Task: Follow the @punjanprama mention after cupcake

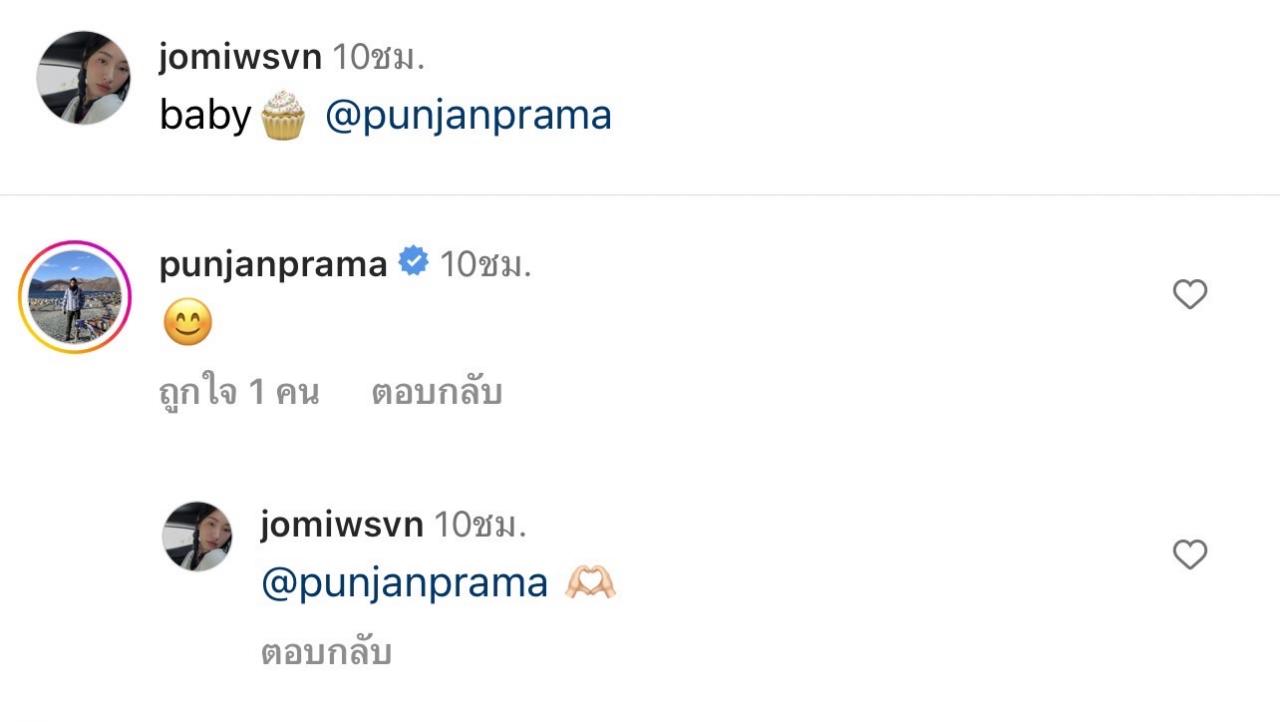Action: click(x=468, y=116)
